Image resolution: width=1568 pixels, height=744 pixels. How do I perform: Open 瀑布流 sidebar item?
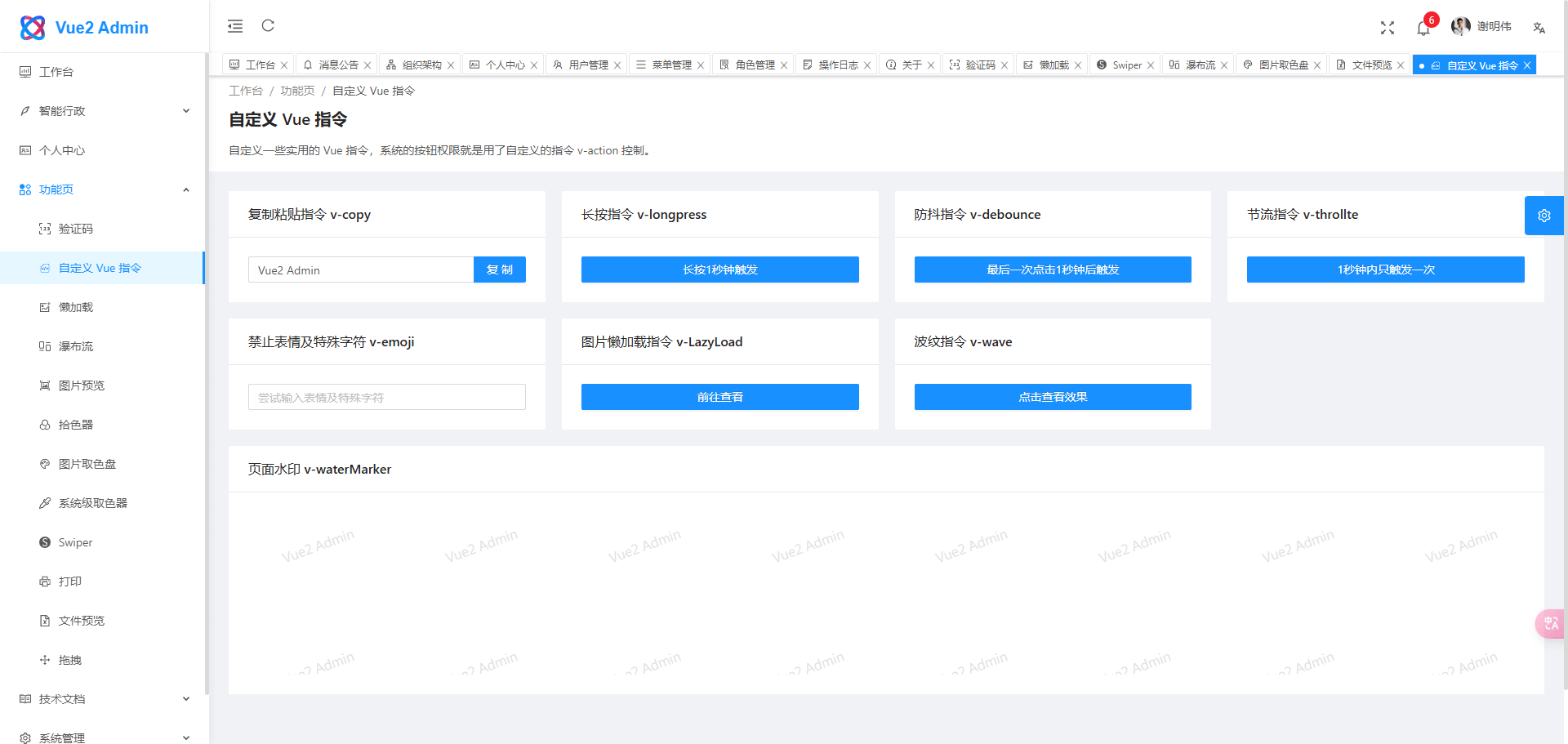click(x=102, y=346)
